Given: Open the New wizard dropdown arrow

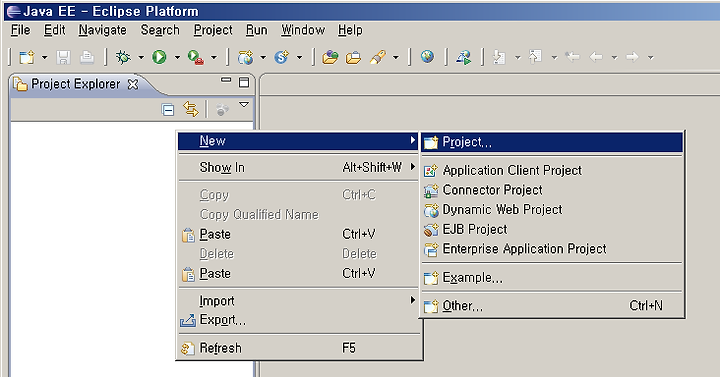Looking at the screenshot, I should click(45, 58).
